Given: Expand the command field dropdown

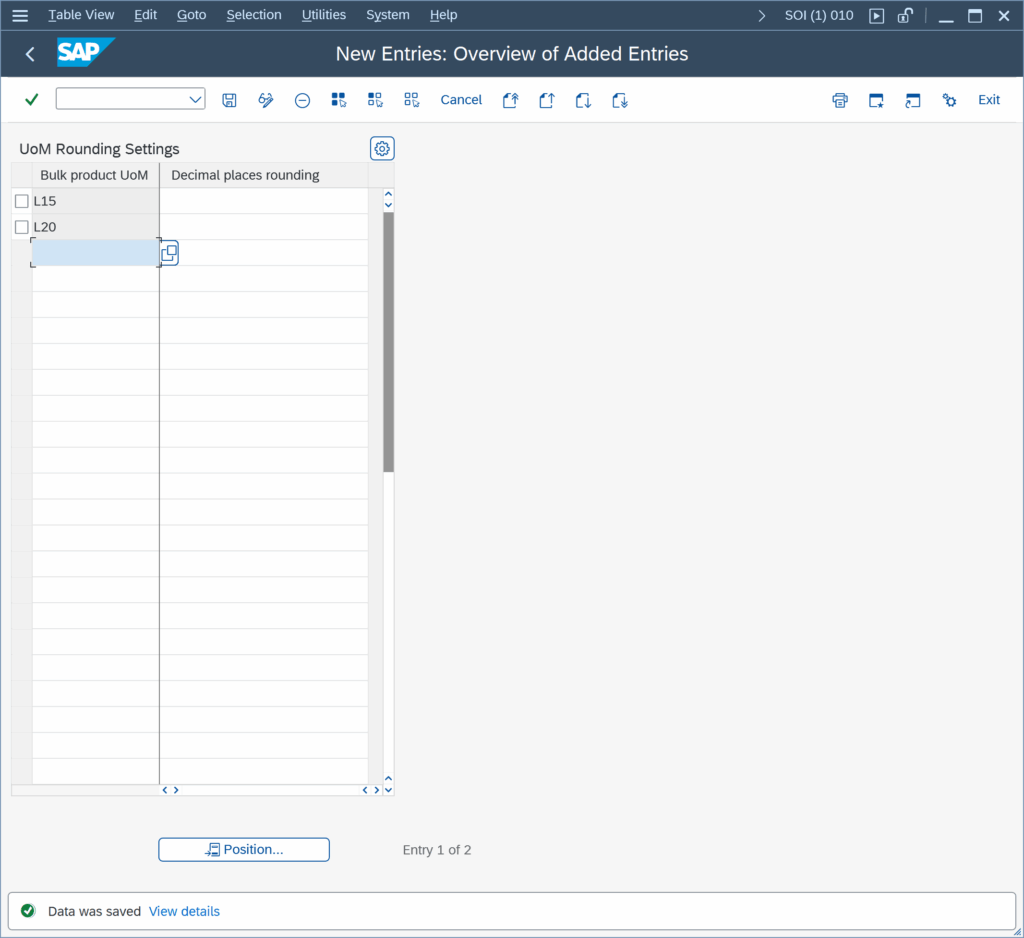Looking at the screenshot, I should coord(195,99).
